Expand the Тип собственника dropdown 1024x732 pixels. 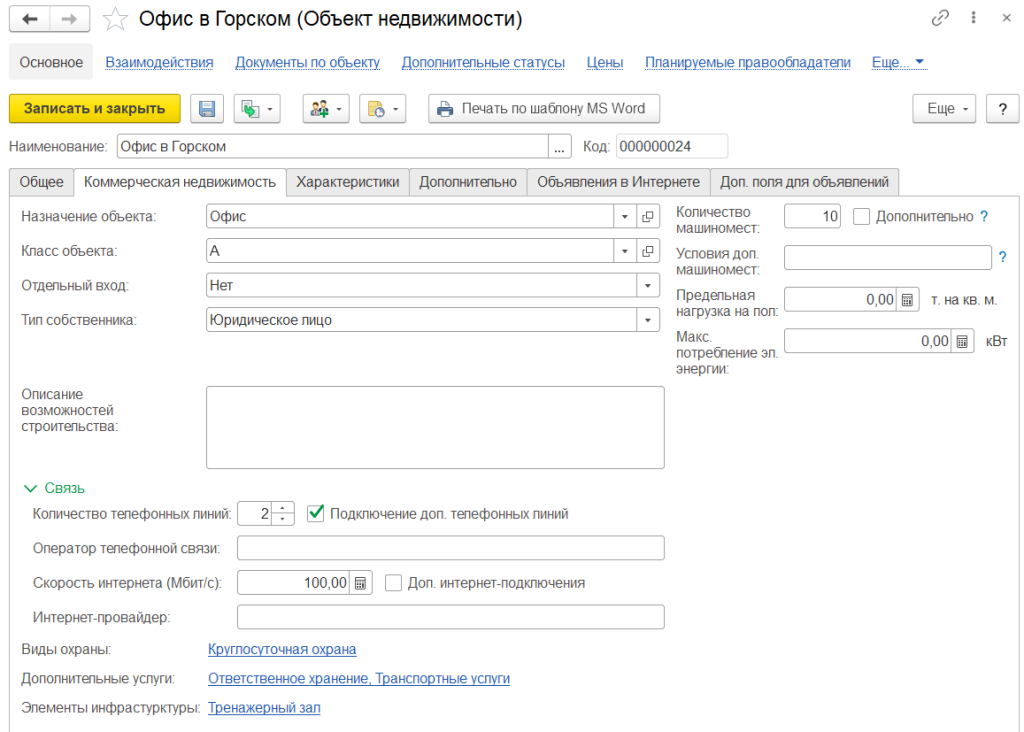tap(648, 320)
